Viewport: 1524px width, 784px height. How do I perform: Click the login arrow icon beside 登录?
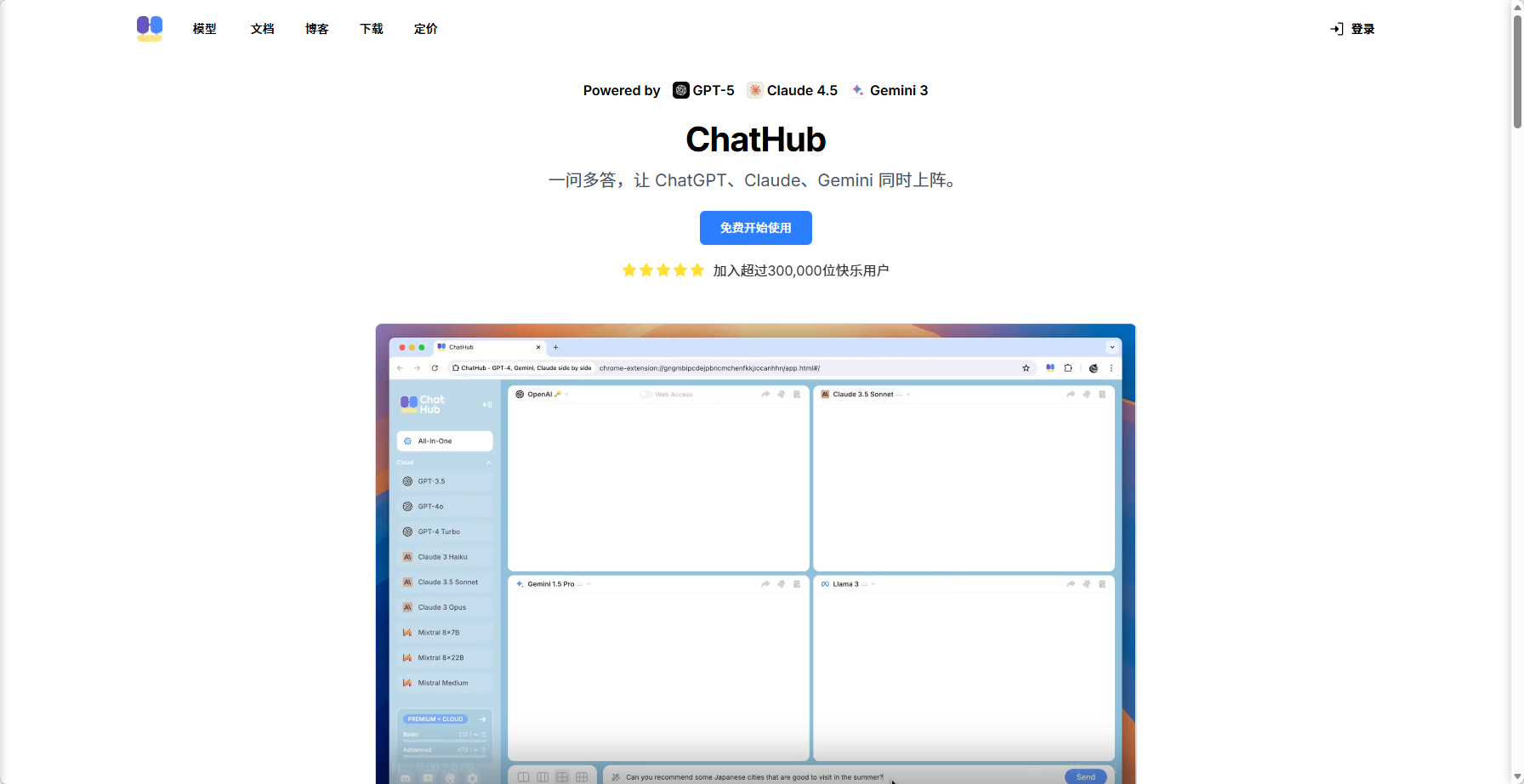pos(1337,29)
